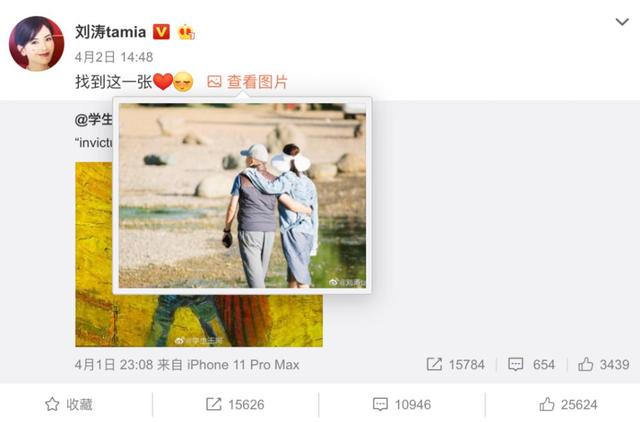Open the post timestamp 4月2日 14:48
Screen dimensions: 640x422
pyautogui.click(x=114, y=57)
